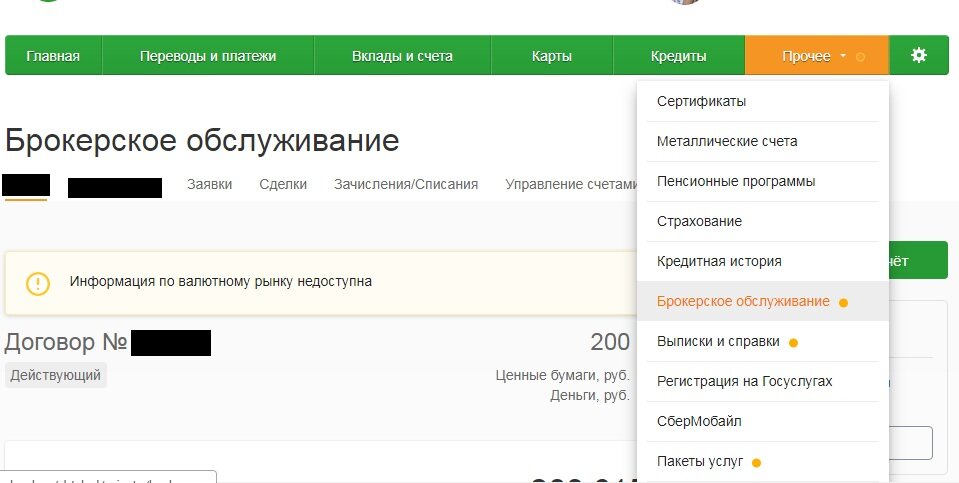Open the Карты menu

click(552, 56)
